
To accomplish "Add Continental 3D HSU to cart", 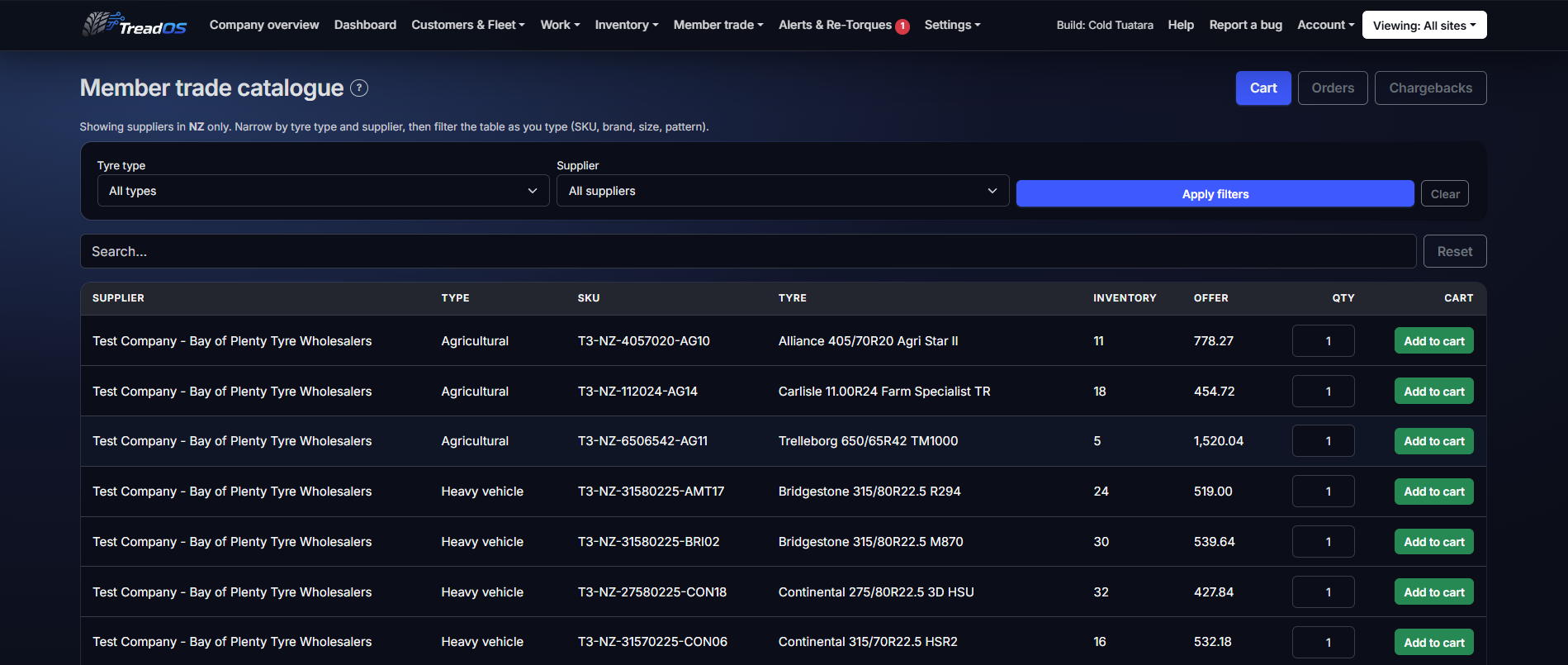I will point(1434,592).
